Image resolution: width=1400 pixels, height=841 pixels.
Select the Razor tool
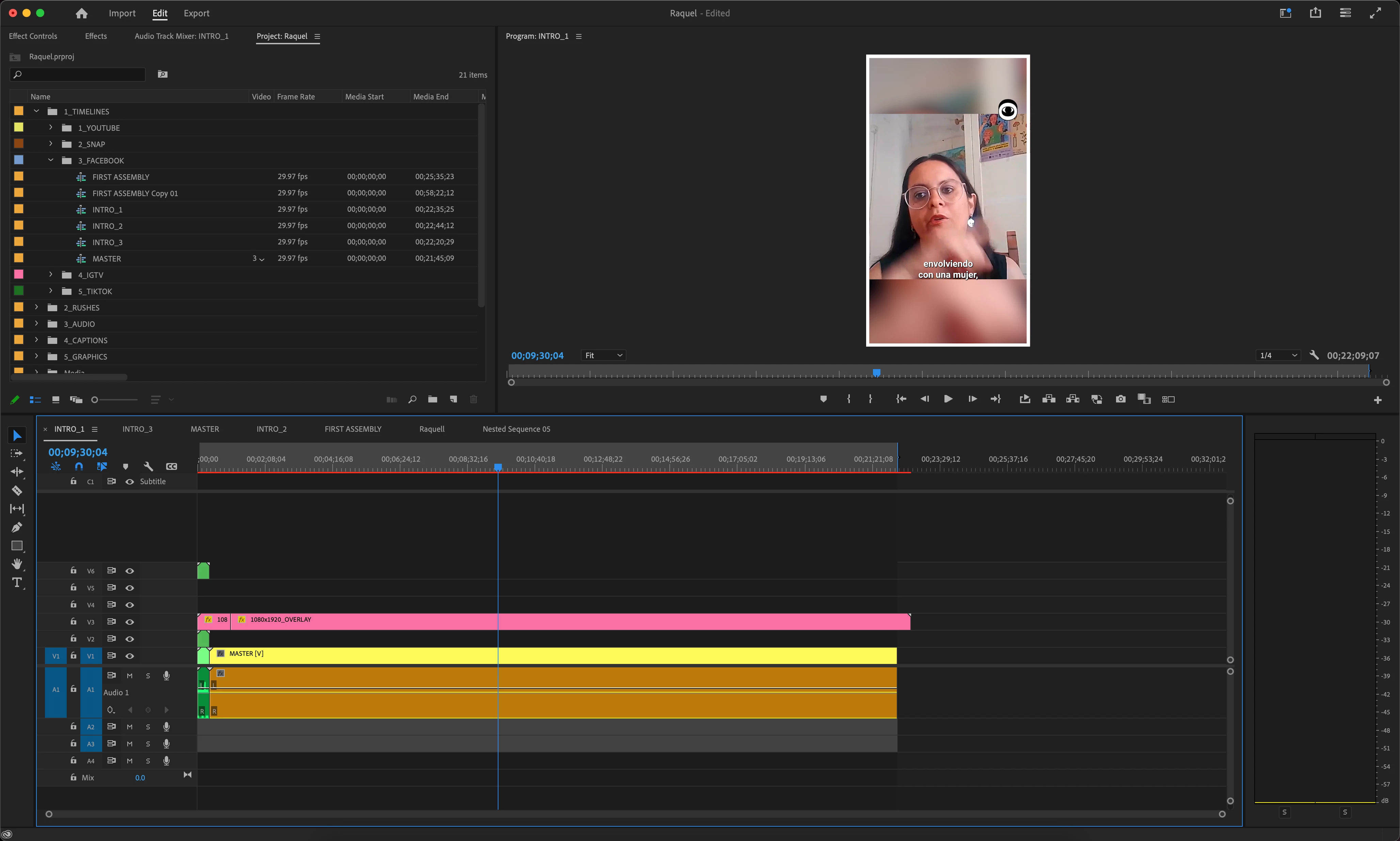click(16, 491)
